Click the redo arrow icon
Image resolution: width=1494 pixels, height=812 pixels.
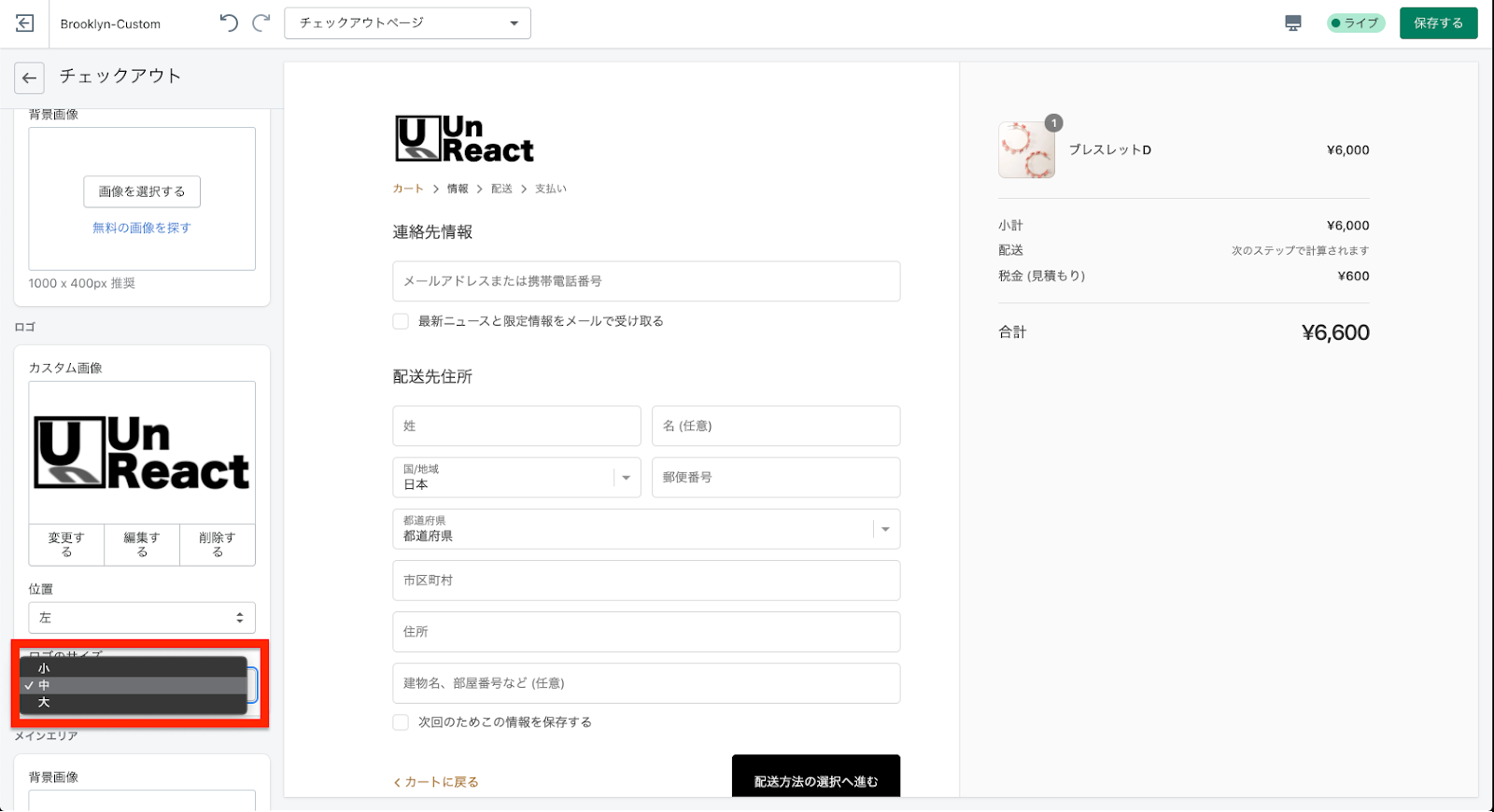[261, 23]
